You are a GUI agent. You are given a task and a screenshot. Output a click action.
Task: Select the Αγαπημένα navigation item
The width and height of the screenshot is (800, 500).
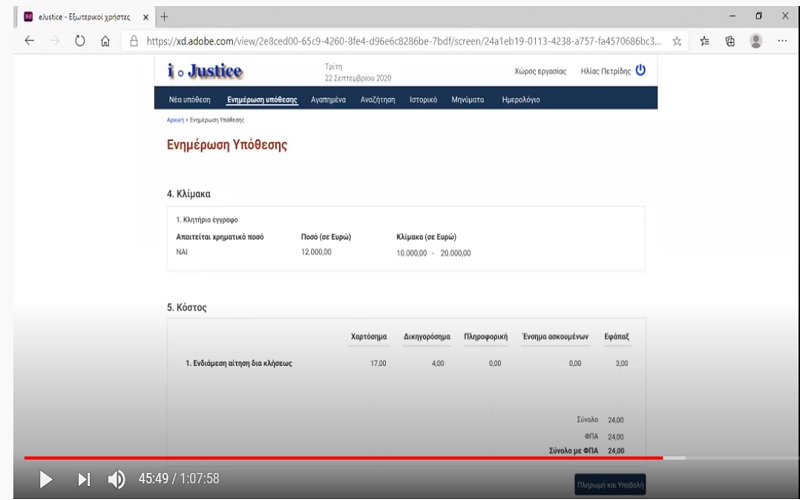[329, 100]
